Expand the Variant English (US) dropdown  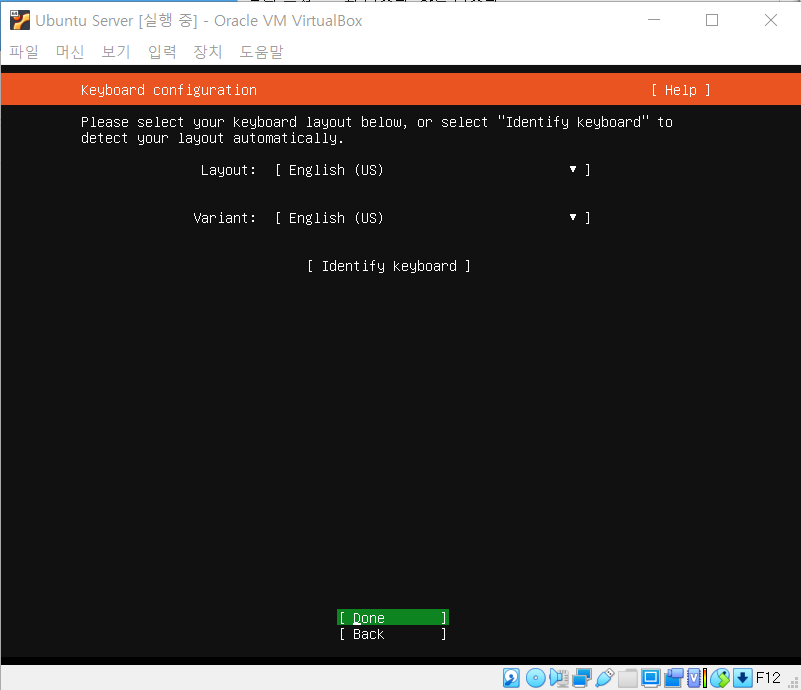pos(433,218)
